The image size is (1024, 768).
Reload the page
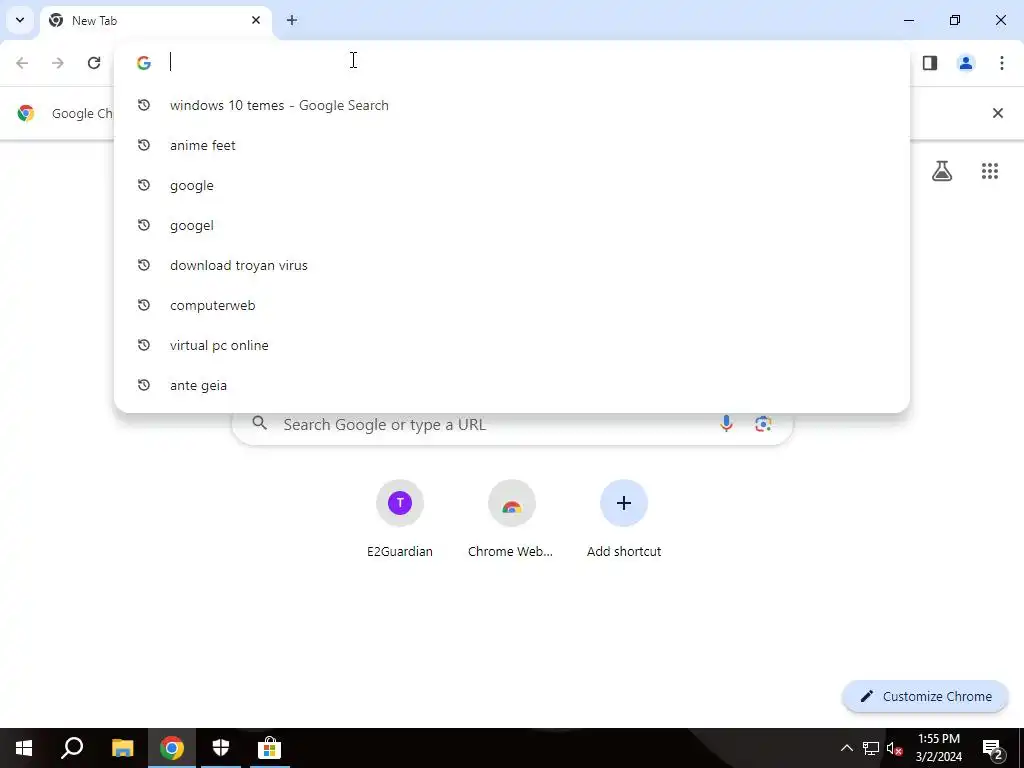(94, 63)
